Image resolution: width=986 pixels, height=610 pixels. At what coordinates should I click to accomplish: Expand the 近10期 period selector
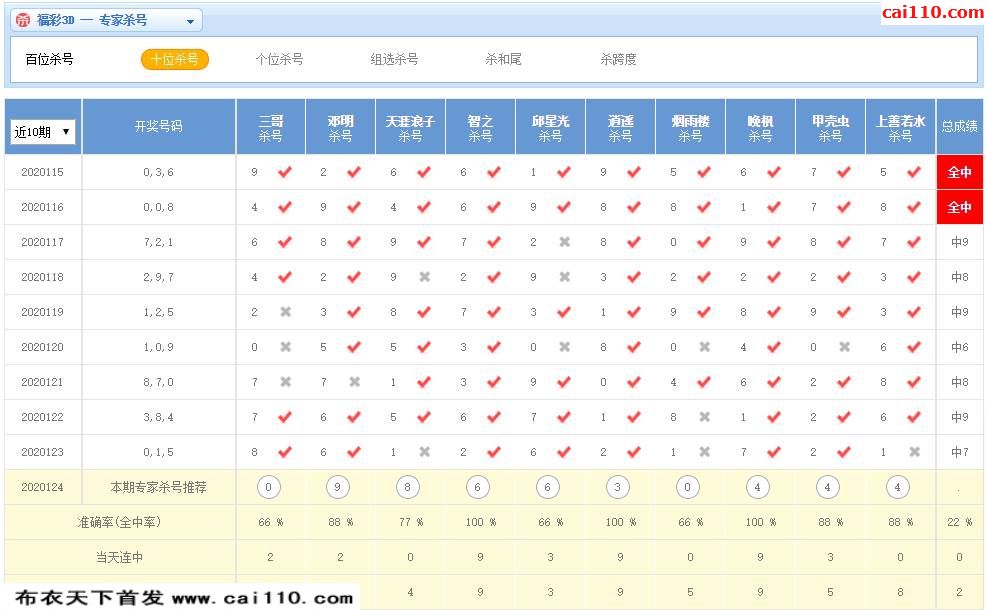[x=43, y=132]
